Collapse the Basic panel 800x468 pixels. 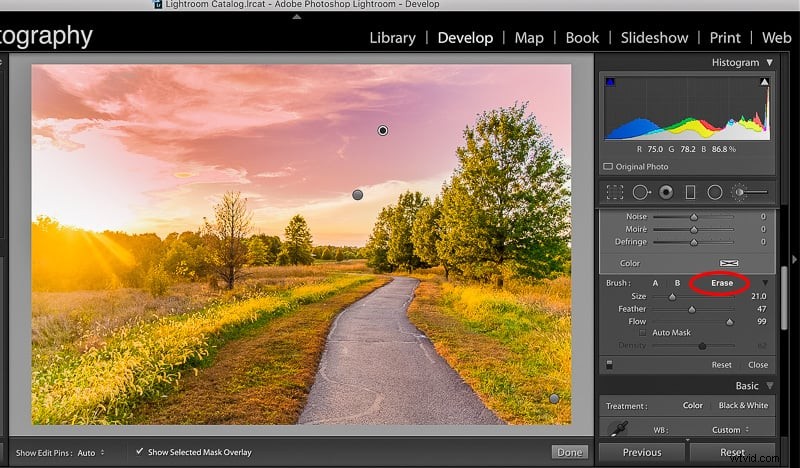pos(769,386)
